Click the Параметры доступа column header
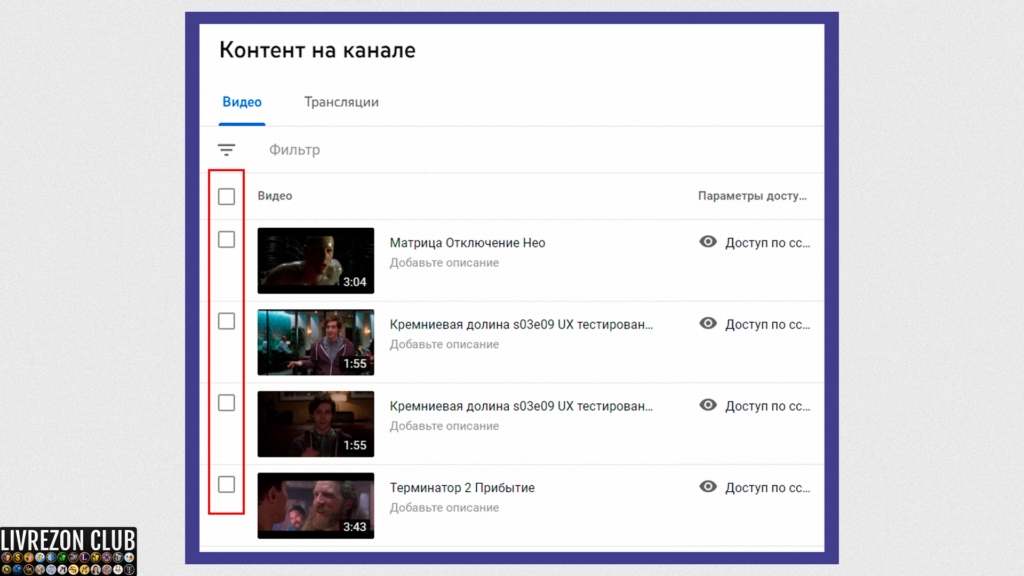 pyautogui.click(x=752, y=196)
